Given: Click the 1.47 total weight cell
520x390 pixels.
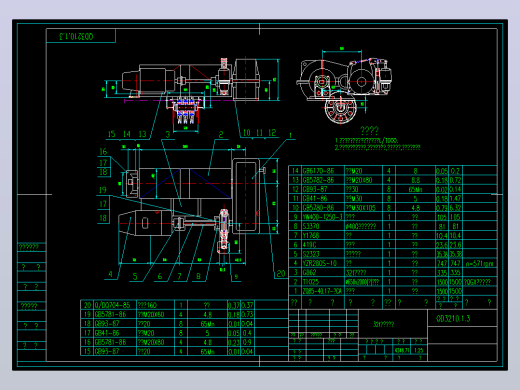Looking at the screenshot, I should coord(455,199).
